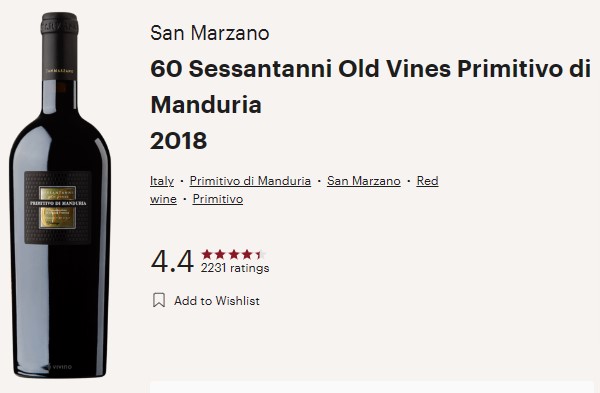This screenshot has width=600, height=393.
Task: Open the Italy country link
Action: (x=162, y=181)
